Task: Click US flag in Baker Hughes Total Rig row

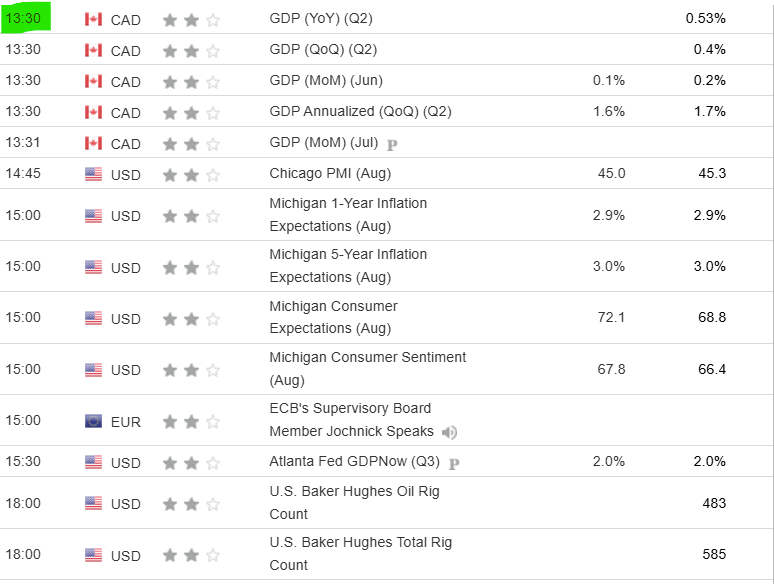Action: [94, 555]
